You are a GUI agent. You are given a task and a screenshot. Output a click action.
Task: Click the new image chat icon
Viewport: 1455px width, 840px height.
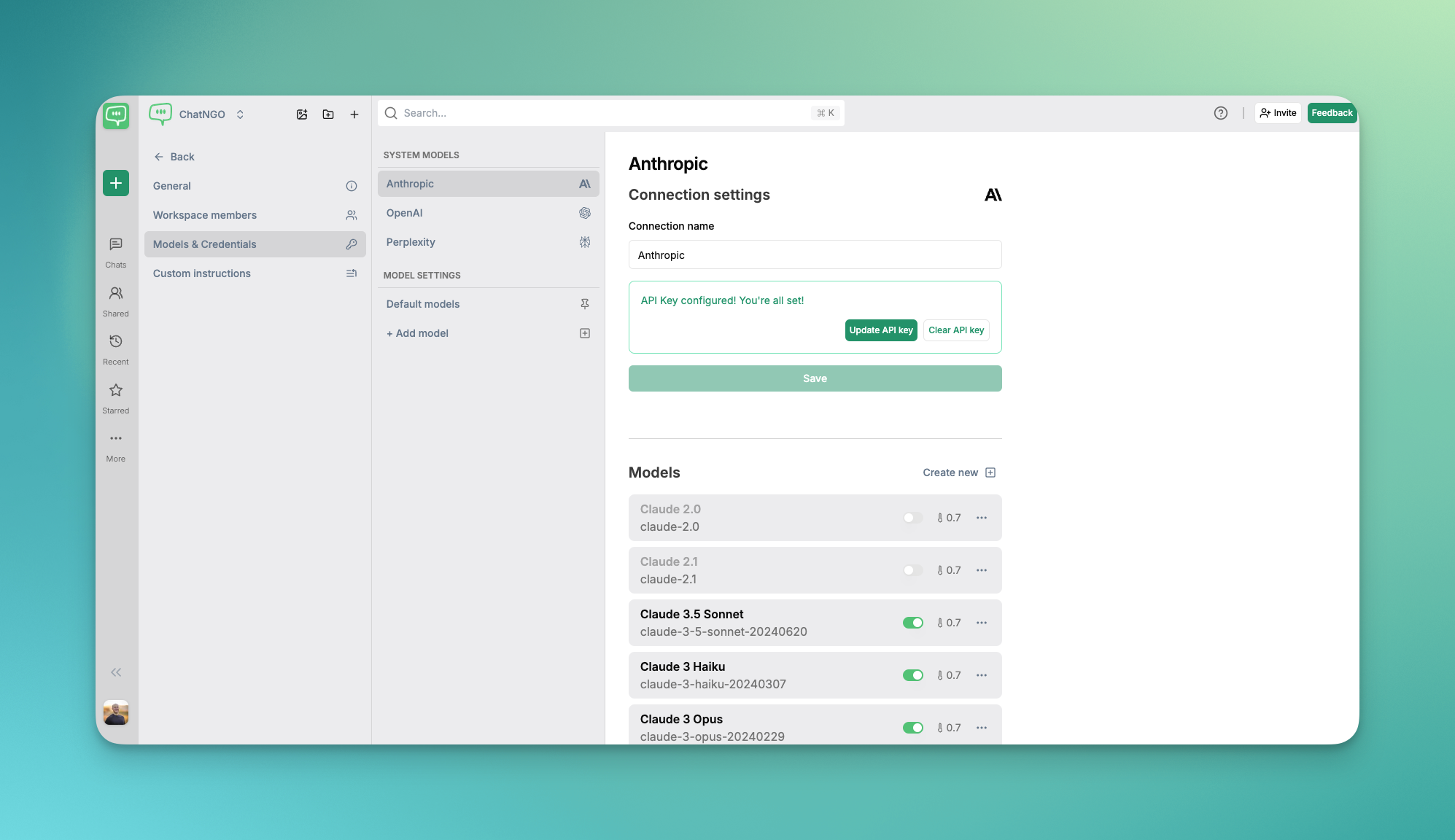click(302, 114)
